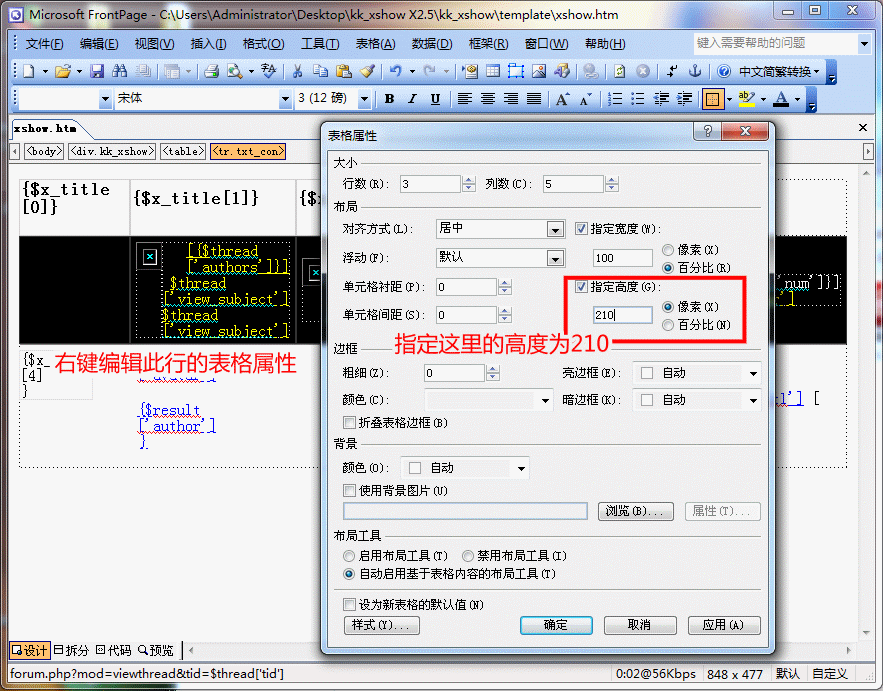Click the 指定高度 value input field
The height and width of the screenshot is (691, 883).
tap(622, 315)
